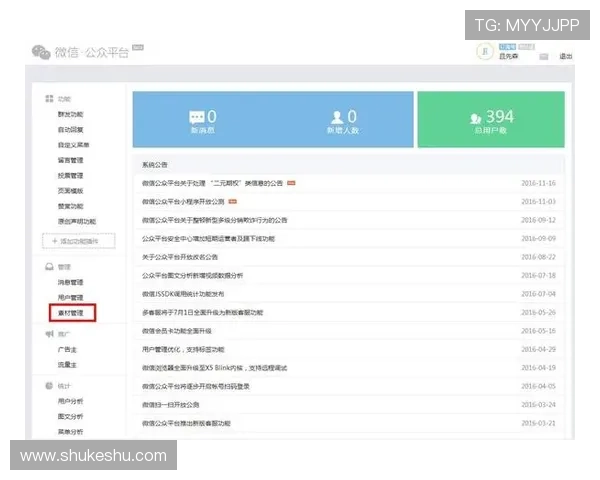Open the 图文分析 video data announcement

[192, 276]
